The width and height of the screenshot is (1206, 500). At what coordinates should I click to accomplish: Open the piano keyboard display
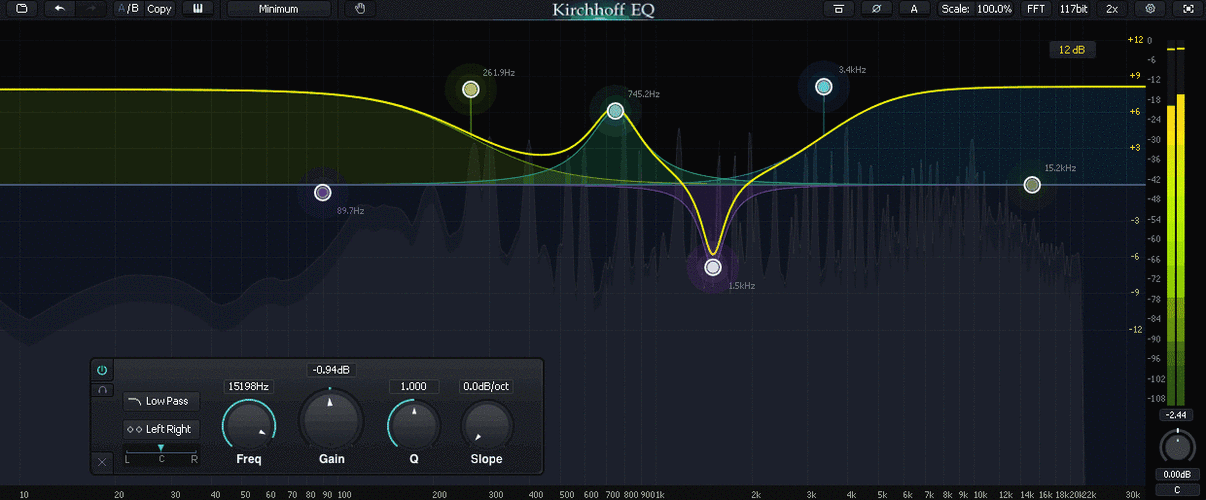198,9
